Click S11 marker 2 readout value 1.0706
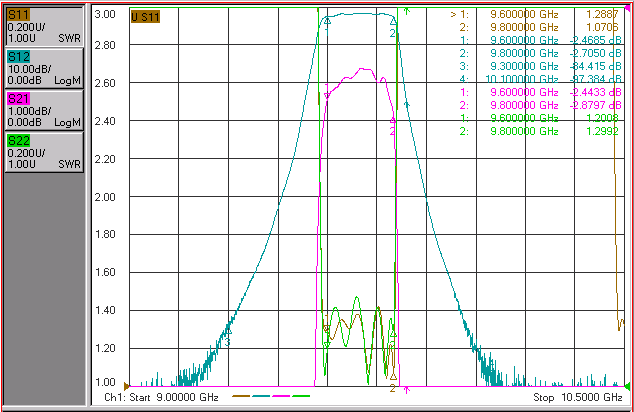 [x=602, y=27]
